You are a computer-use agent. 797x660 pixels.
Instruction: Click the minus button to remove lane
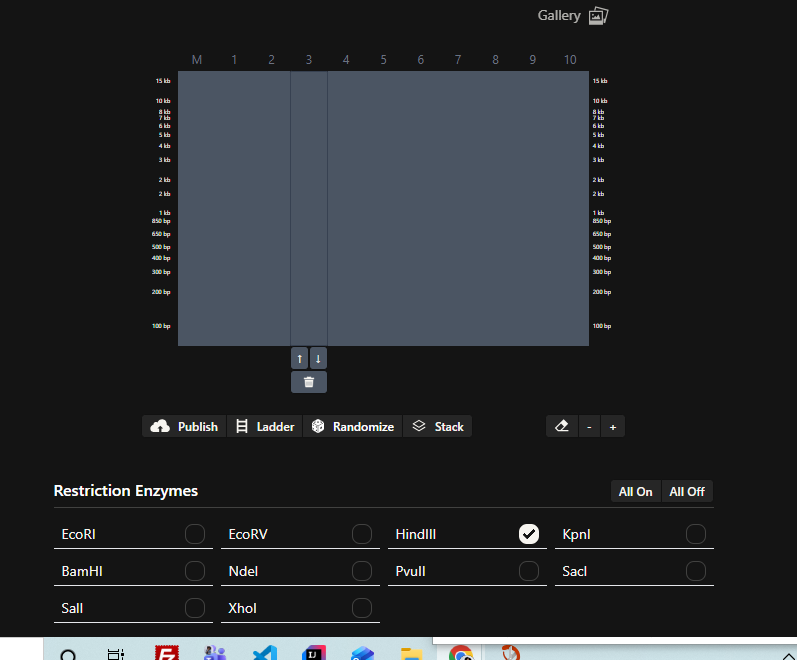589,426
